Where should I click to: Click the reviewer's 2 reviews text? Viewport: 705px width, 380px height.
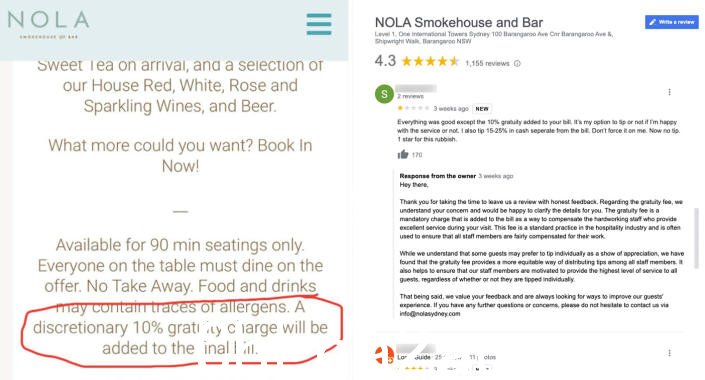410,96
